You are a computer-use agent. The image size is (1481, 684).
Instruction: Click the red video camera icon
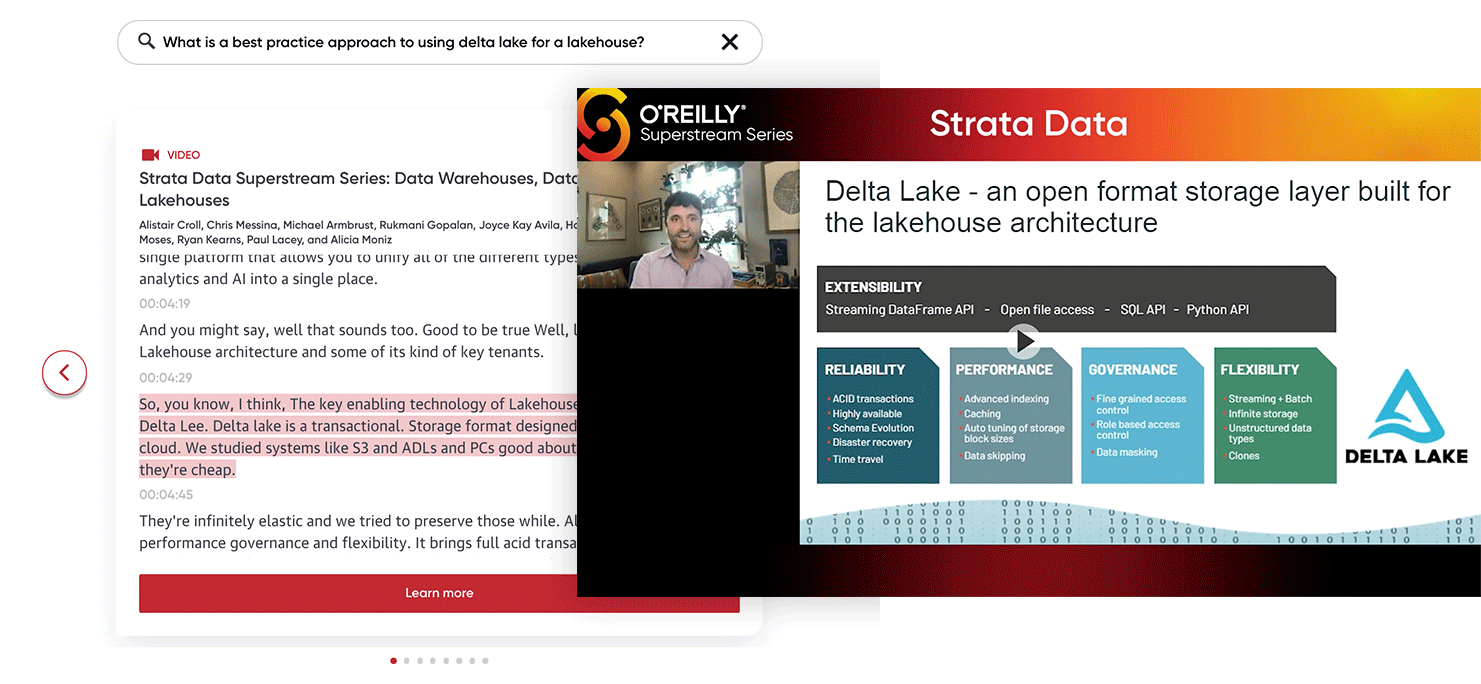coord(151,155)
